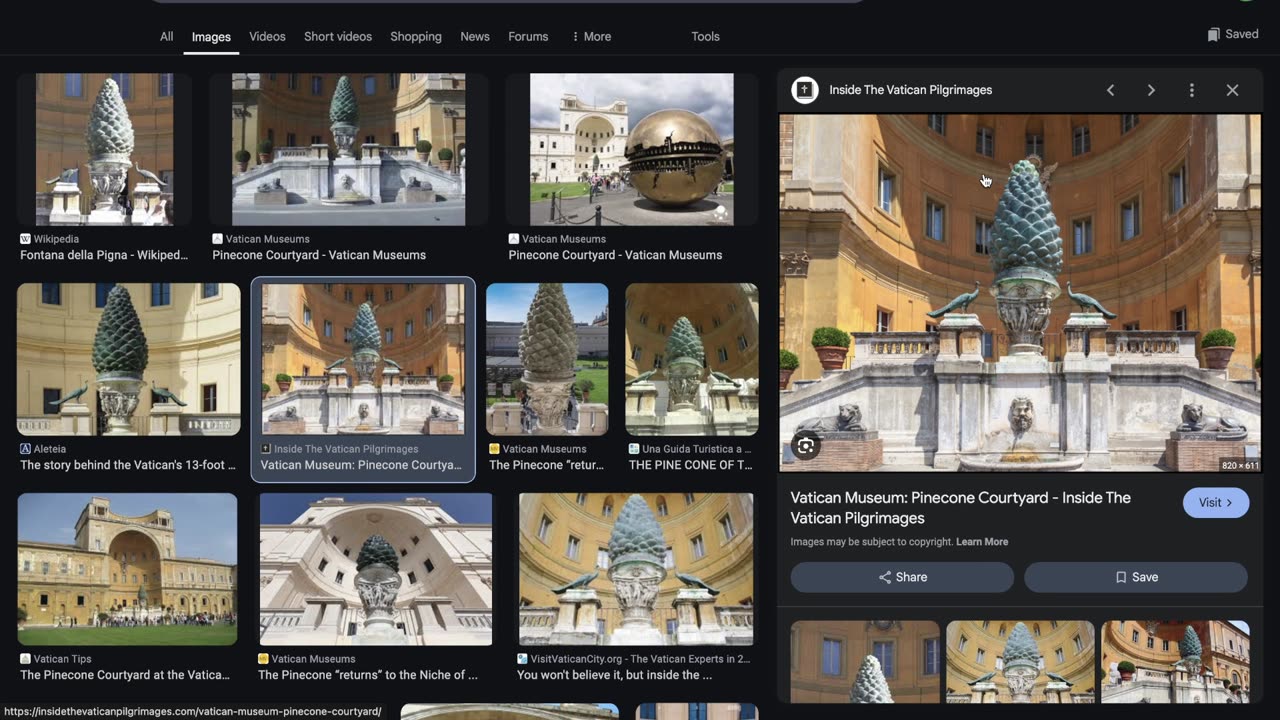
Task: Open the Una Guida Turistica thumbnail
Action: 692,359
